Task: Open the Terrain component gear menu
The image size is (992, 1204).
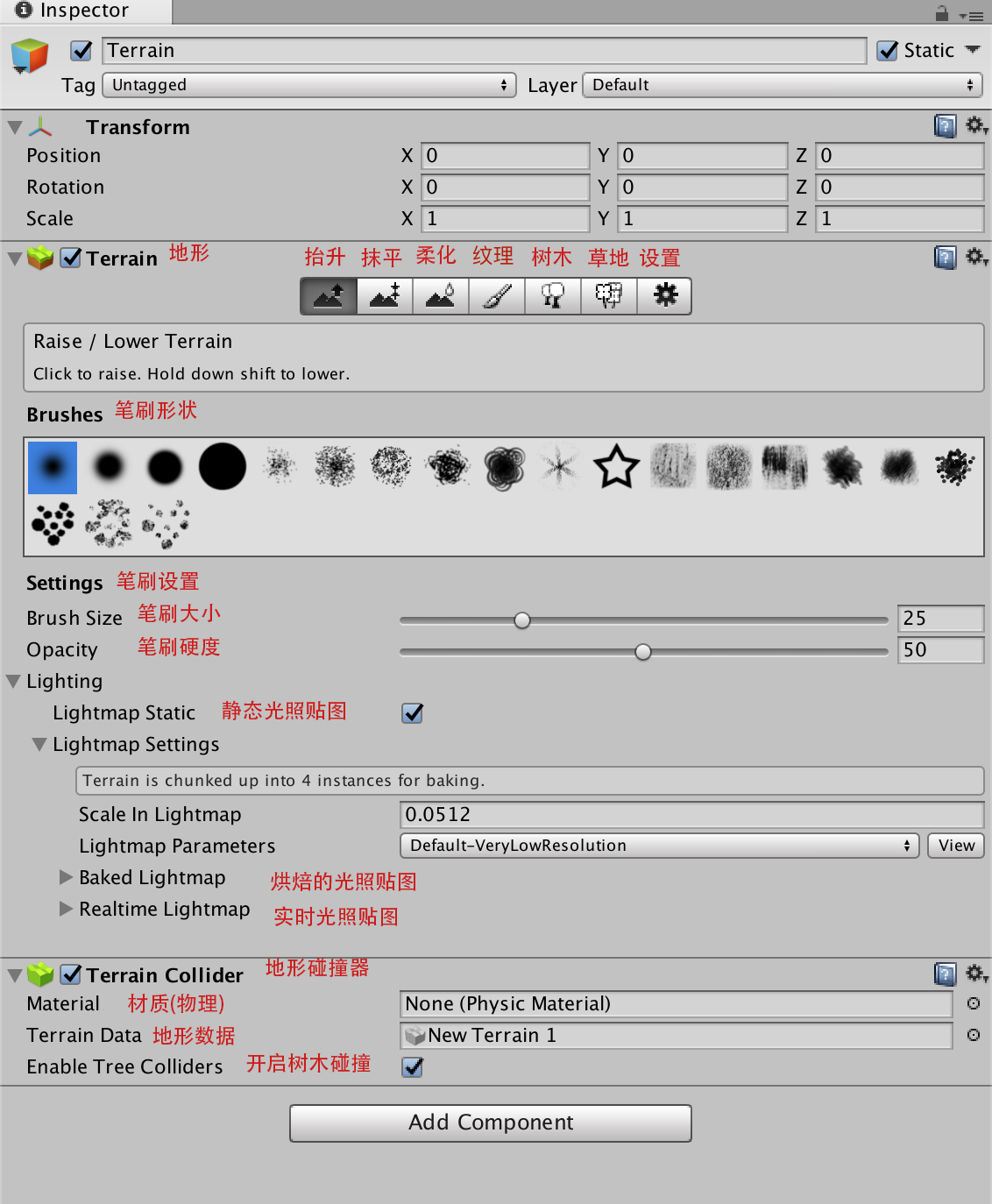Action: click(976, 258)
